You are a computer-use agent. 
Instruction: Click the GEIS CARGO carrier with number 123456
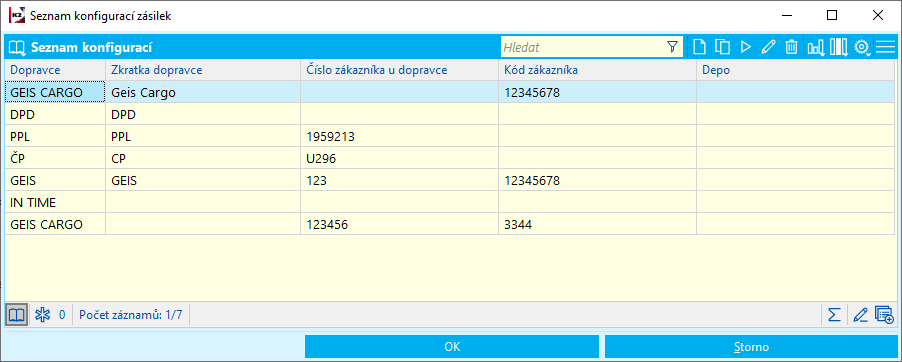pyautogui.click(x=55, y=224)
